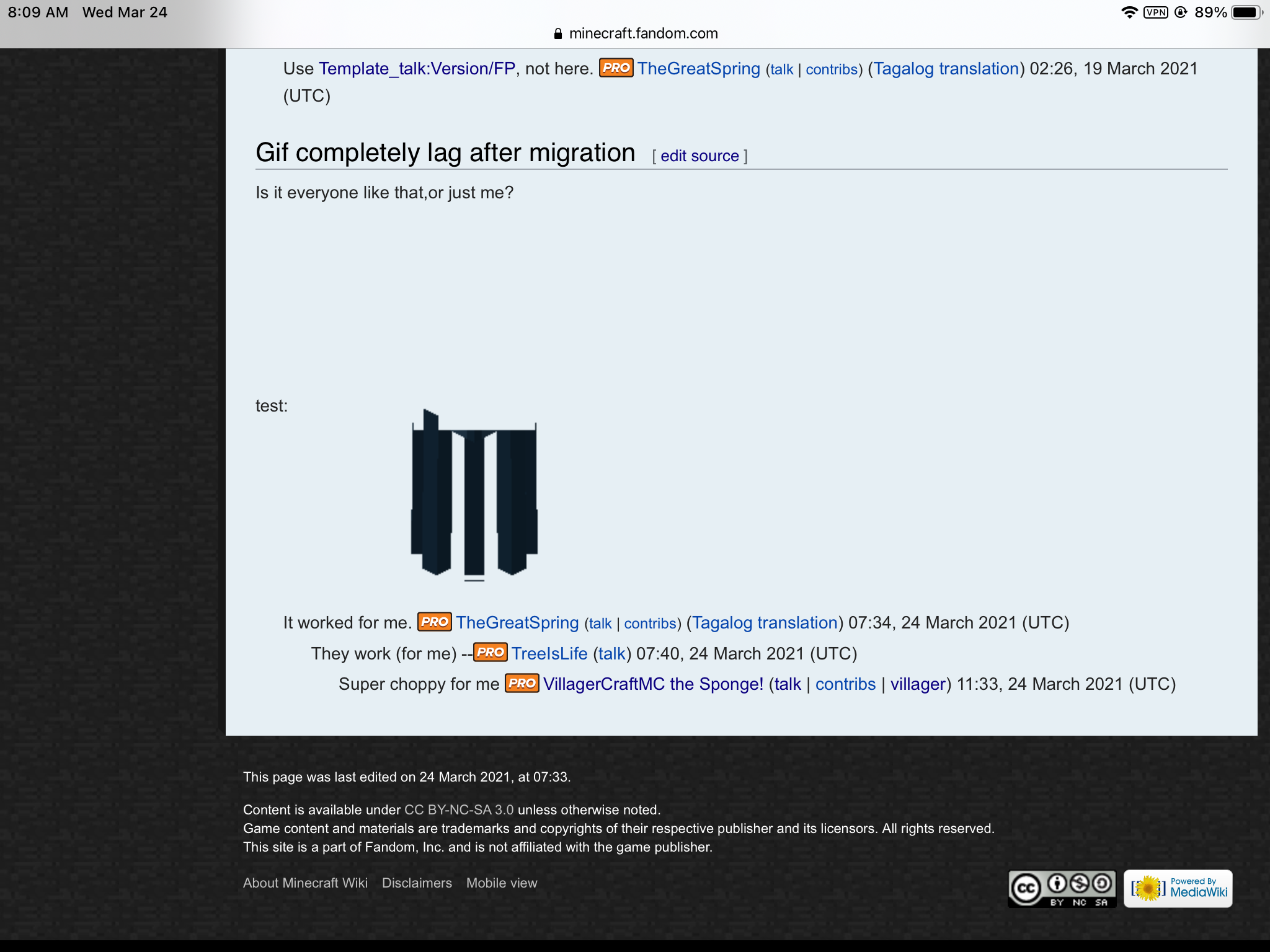Click the Powered by MediaWiki badge

(1178, 889)
